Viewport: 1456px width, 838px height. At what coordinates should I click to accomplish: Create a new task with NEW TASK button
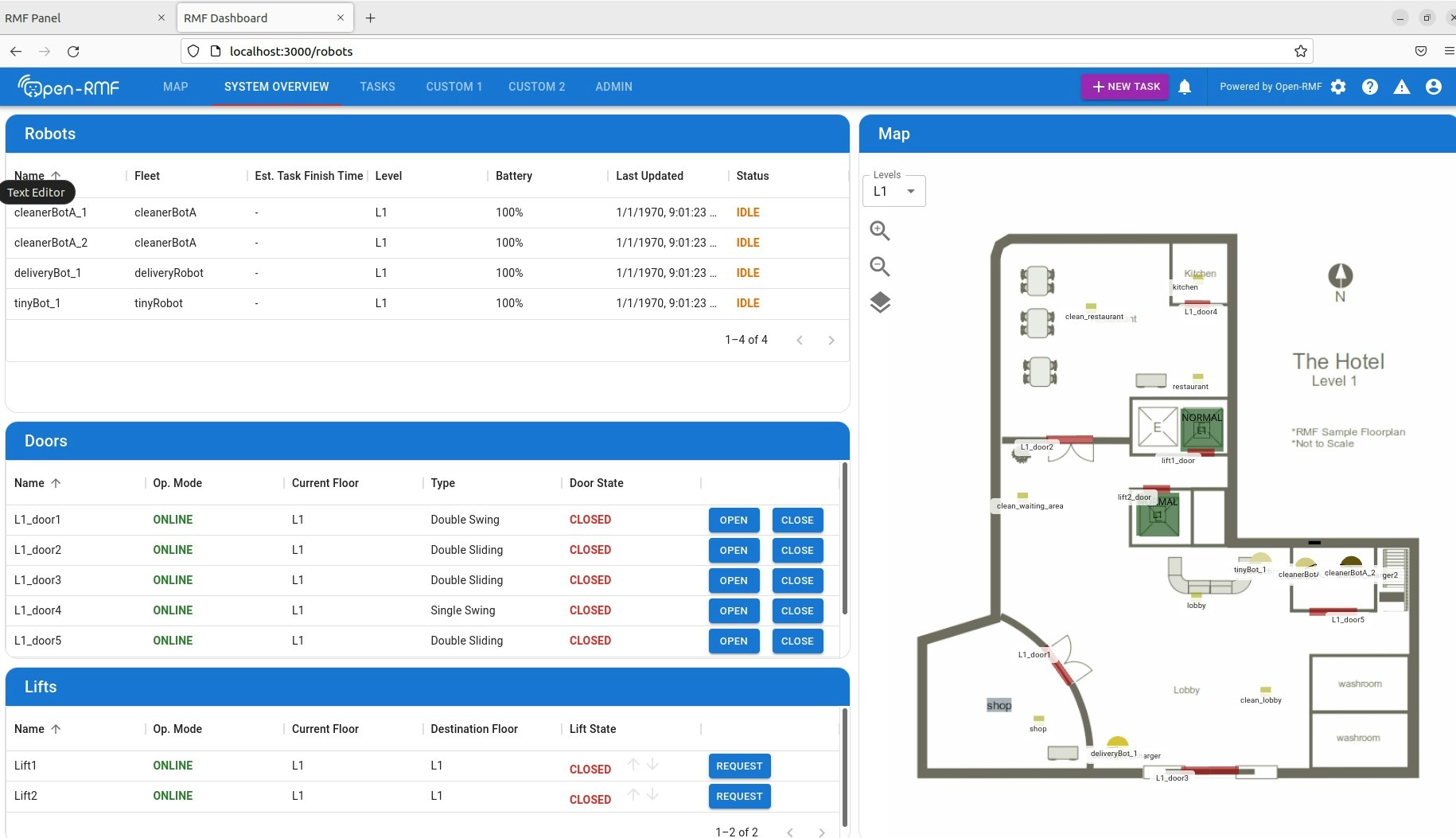(x=1125, y=86)
